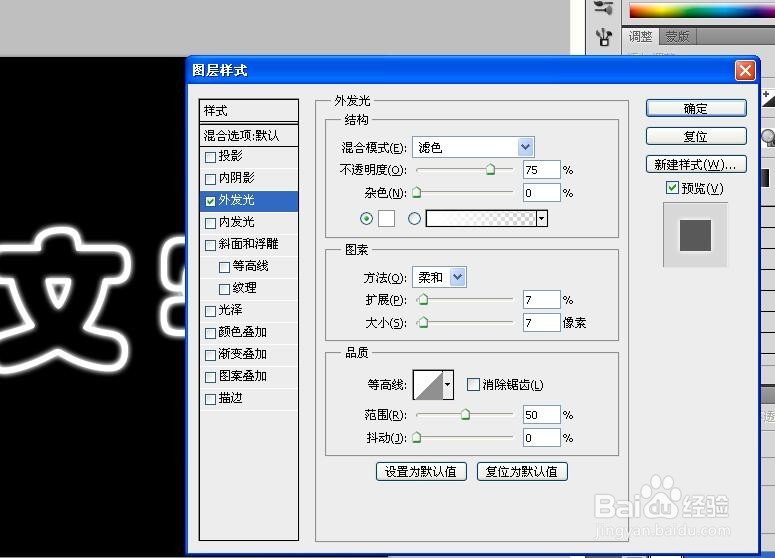Click the glow gradient preview bar
This screenshot has height=558, width=775.
click(481, 218)
